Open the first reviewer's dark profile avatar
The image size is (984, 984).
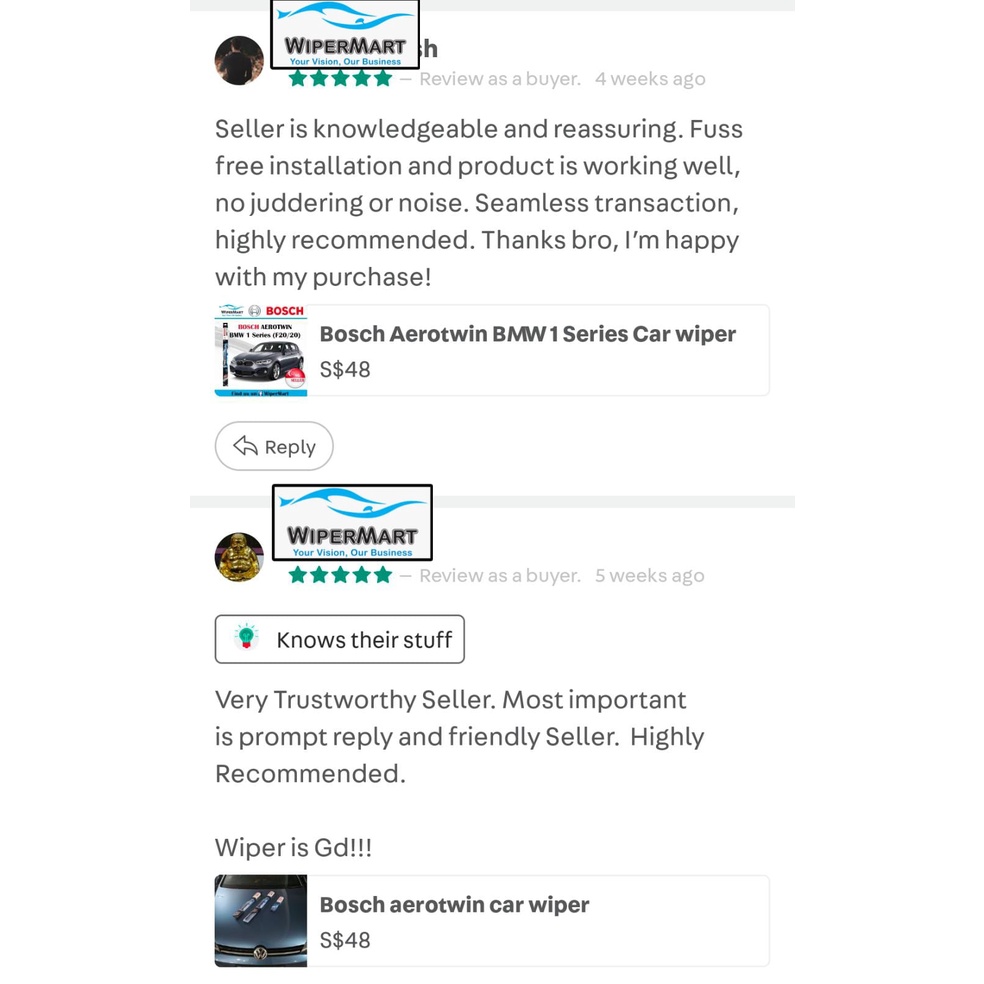(239, 60)
